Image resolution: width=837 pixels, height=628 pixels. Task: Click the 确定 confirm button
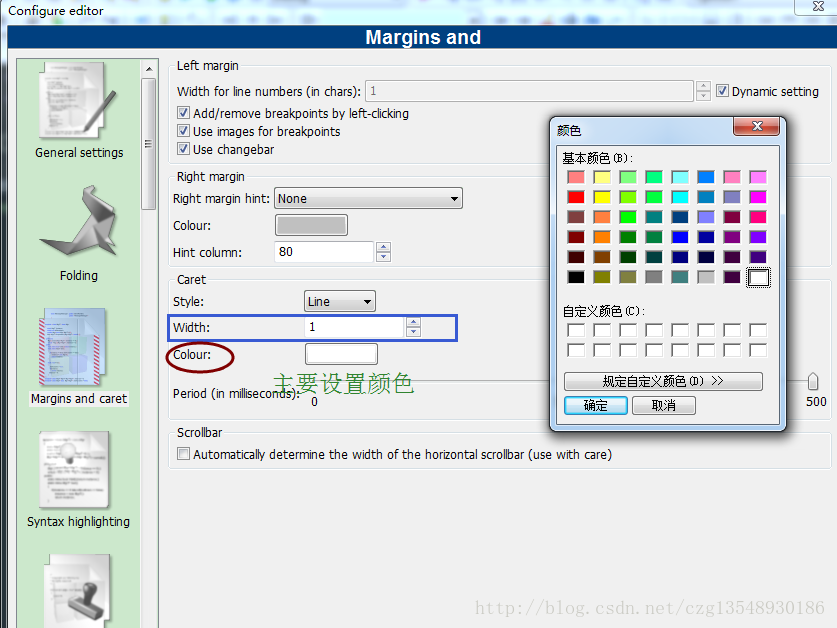point(596,405)
